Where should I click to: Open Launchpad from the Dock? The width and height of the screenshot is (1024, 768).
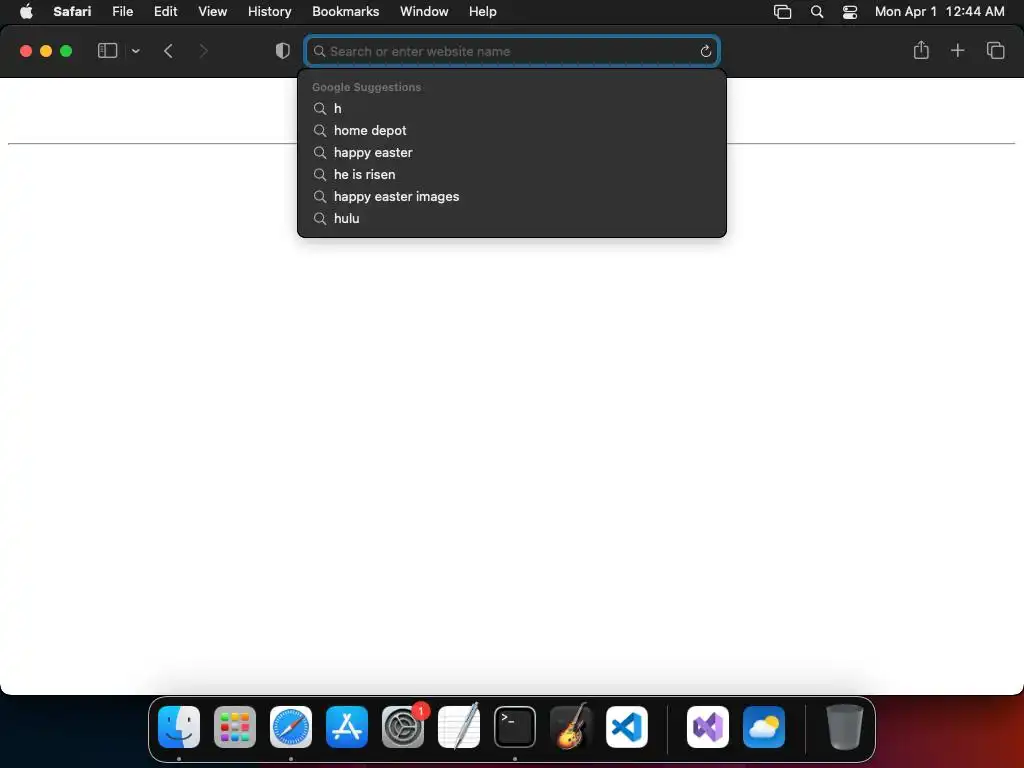pyautogui.click(x=234, y=727)
